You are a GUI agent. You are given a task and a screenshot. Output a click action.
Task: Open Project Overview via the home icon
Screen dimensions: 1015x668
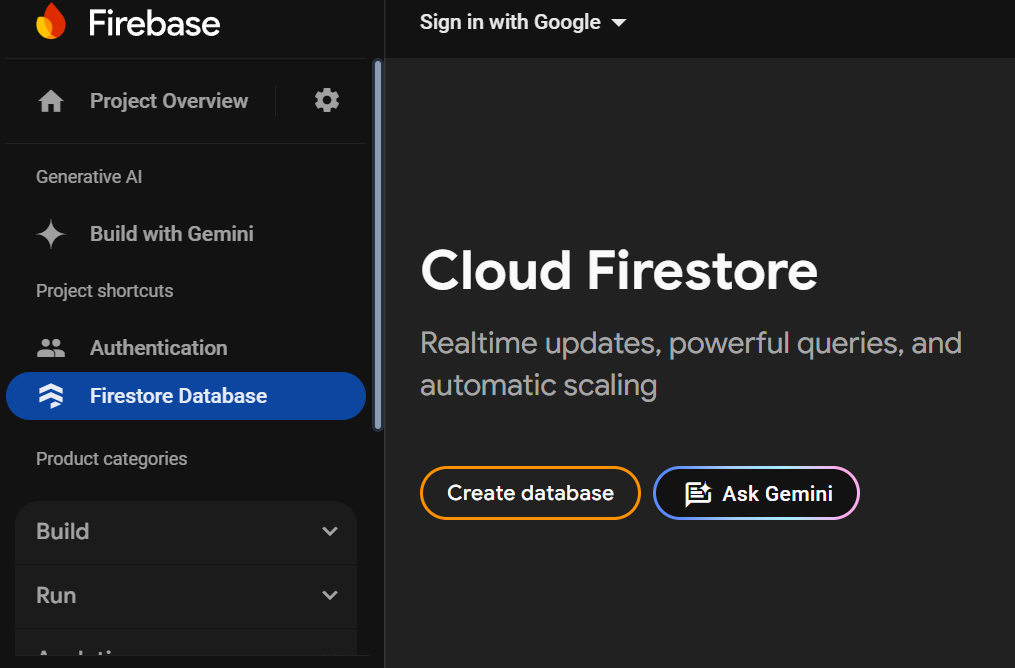point(50,100)
